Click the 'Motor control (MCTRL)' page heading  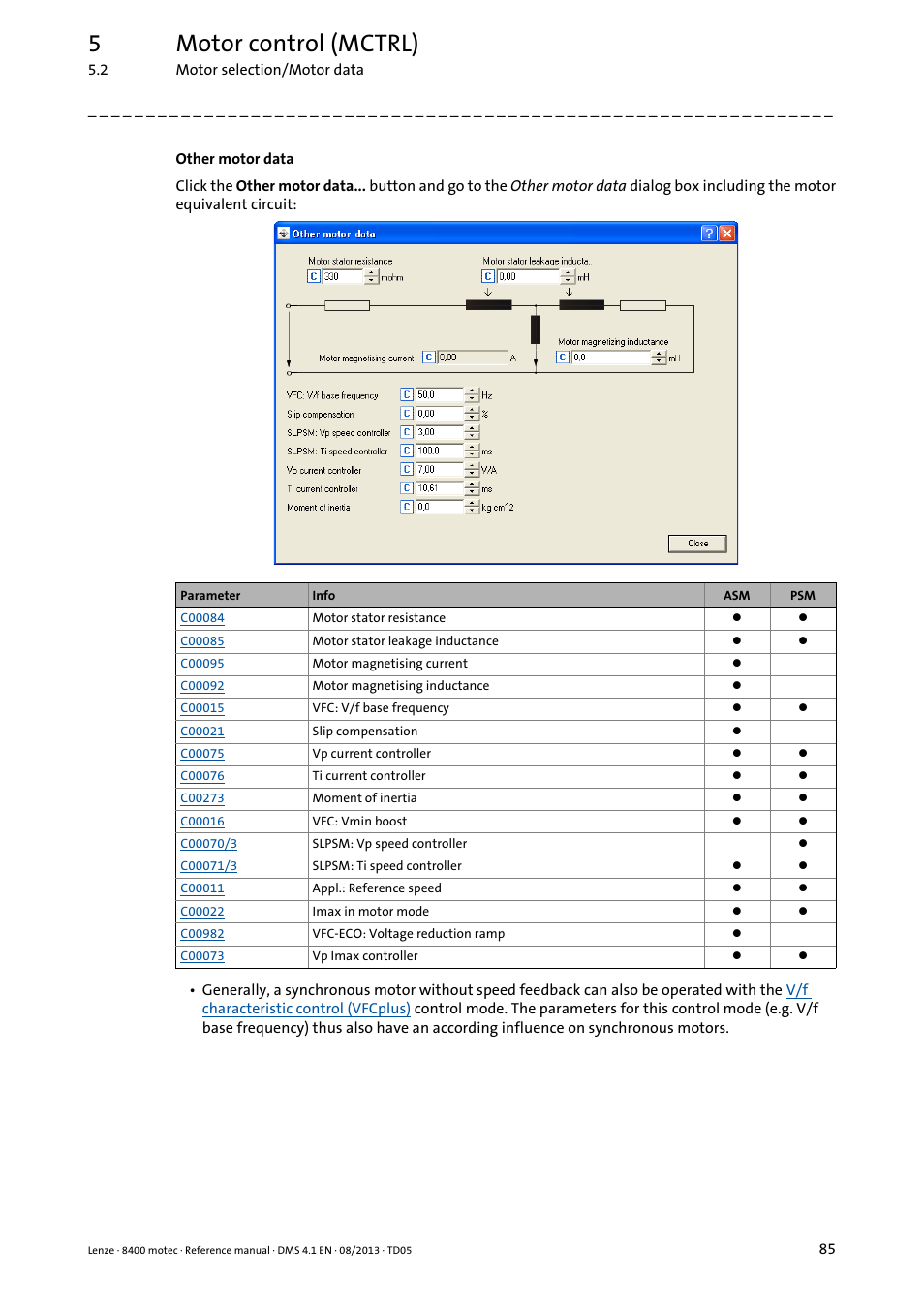point(297,44)
